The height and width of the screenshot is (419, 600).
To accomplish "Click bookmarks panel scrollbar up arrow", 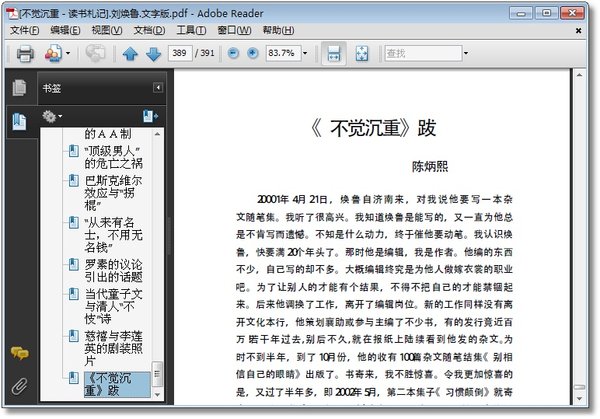I will 157,134.
